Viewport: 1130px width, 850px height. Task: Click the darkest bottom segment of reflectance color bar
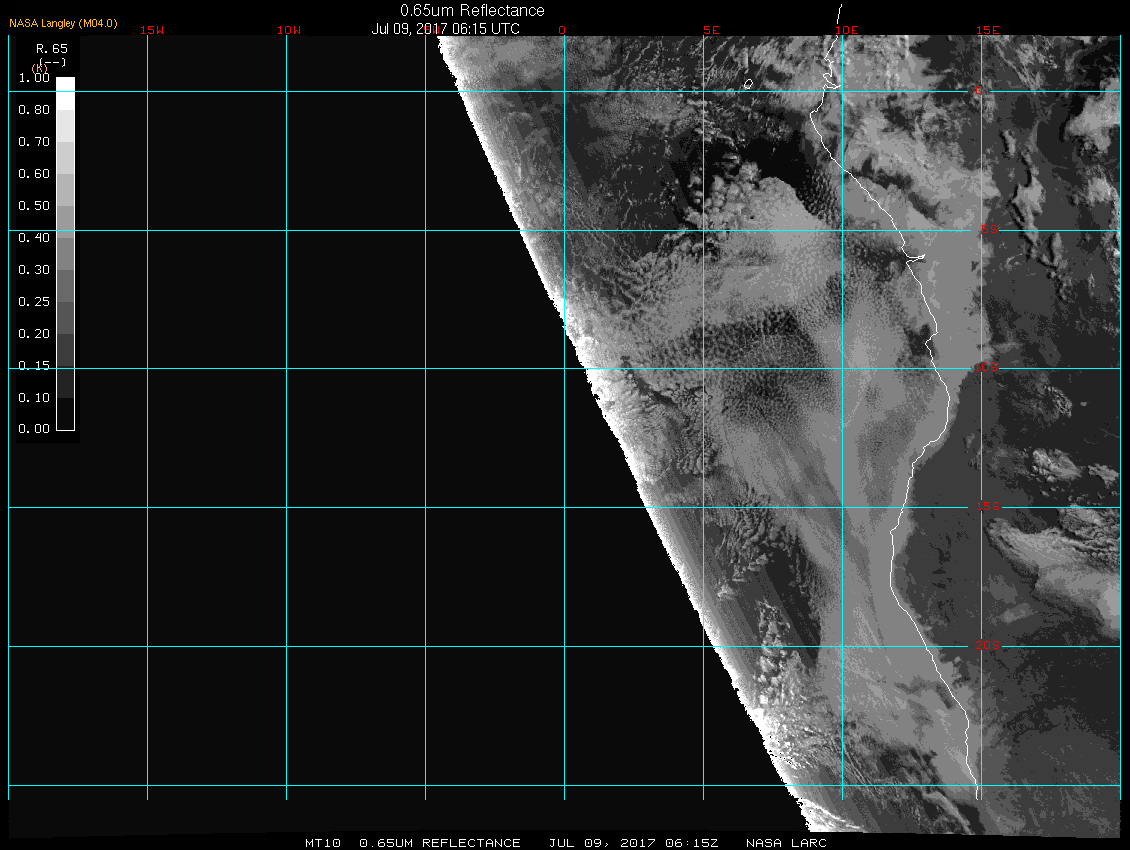click(66, 414)
